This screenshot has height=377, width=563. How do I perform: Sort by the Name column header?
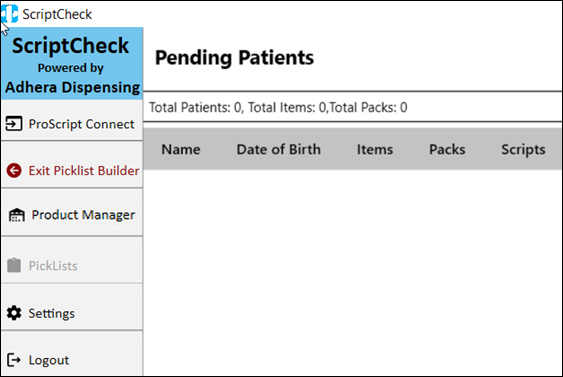[x=181, y=149]
